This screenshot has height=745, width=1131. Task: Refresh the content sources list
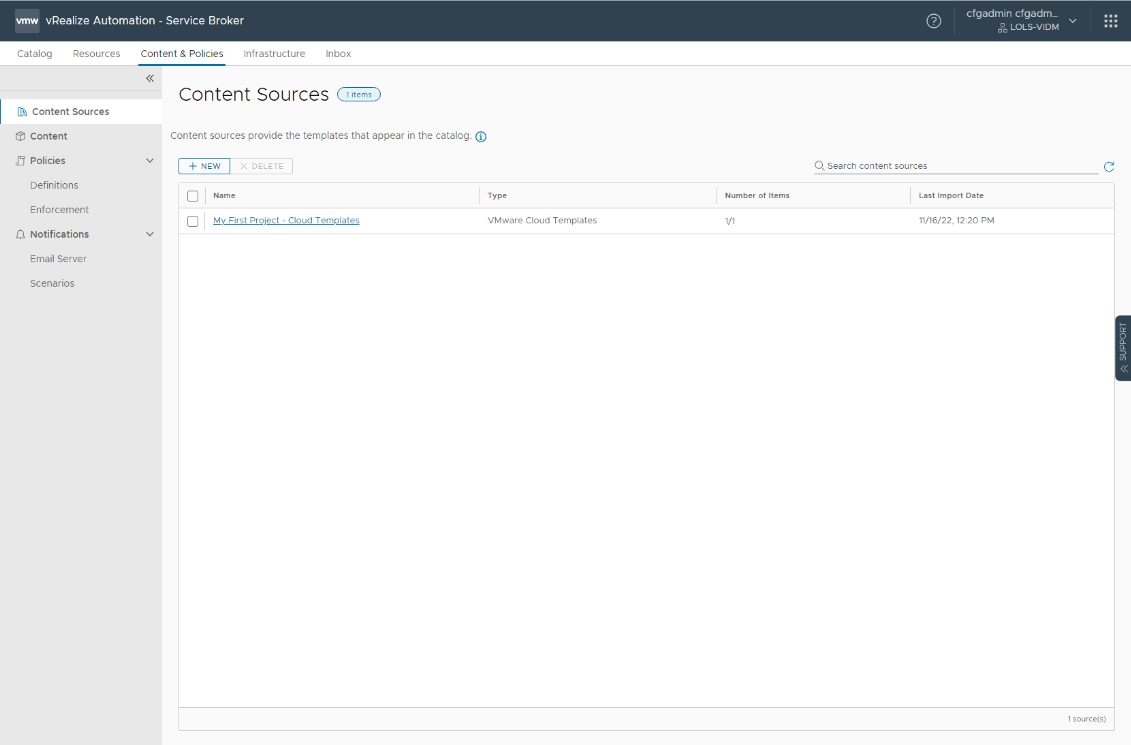click(1109, 167)
